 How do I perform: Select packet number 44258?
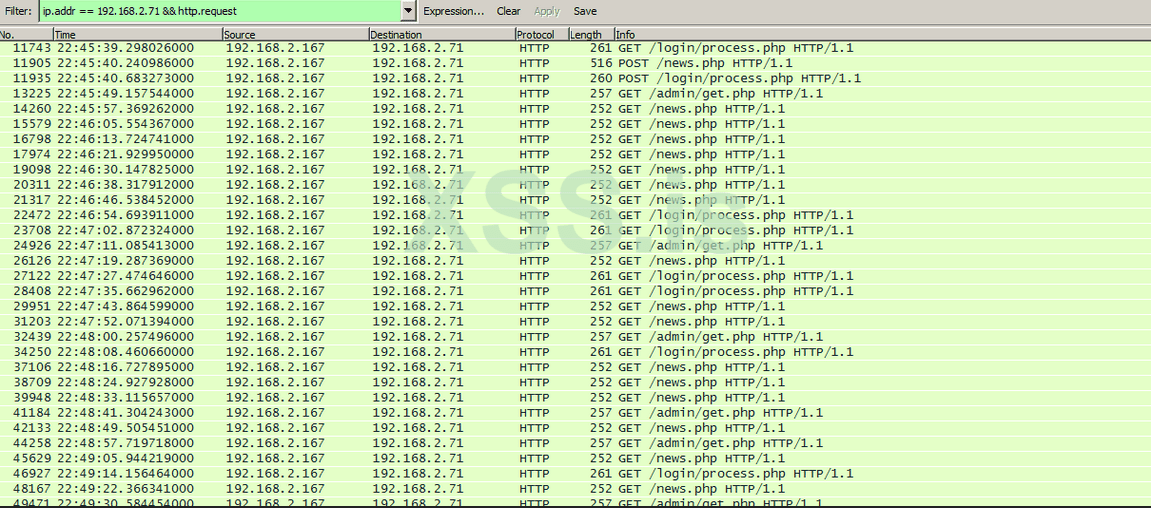[x=576, y=443]
